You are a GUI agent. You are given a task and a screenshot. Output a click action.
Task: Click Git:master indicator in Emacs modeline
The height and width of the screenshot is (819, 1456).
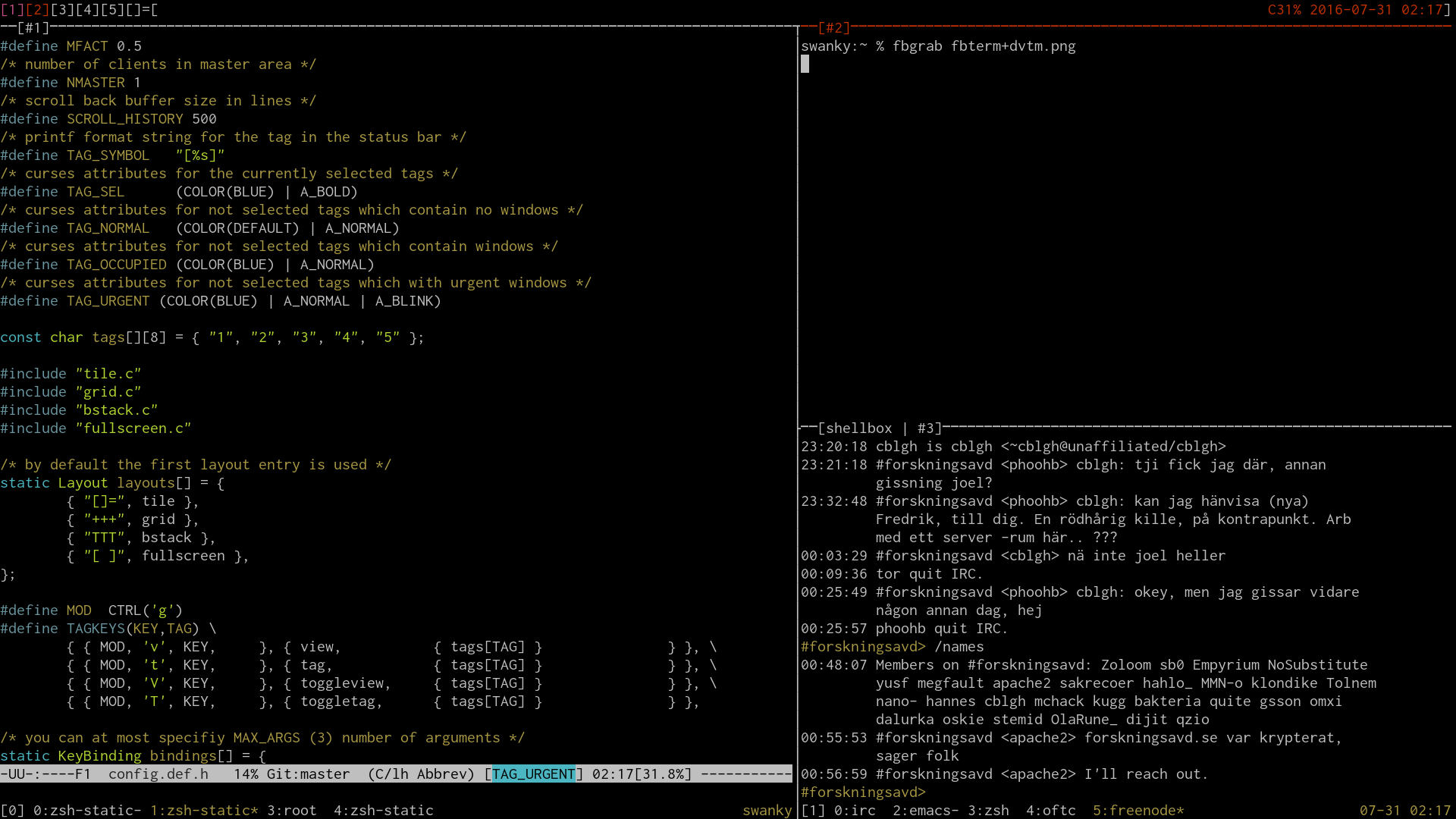pyautogui.click(x=308, y=774)
